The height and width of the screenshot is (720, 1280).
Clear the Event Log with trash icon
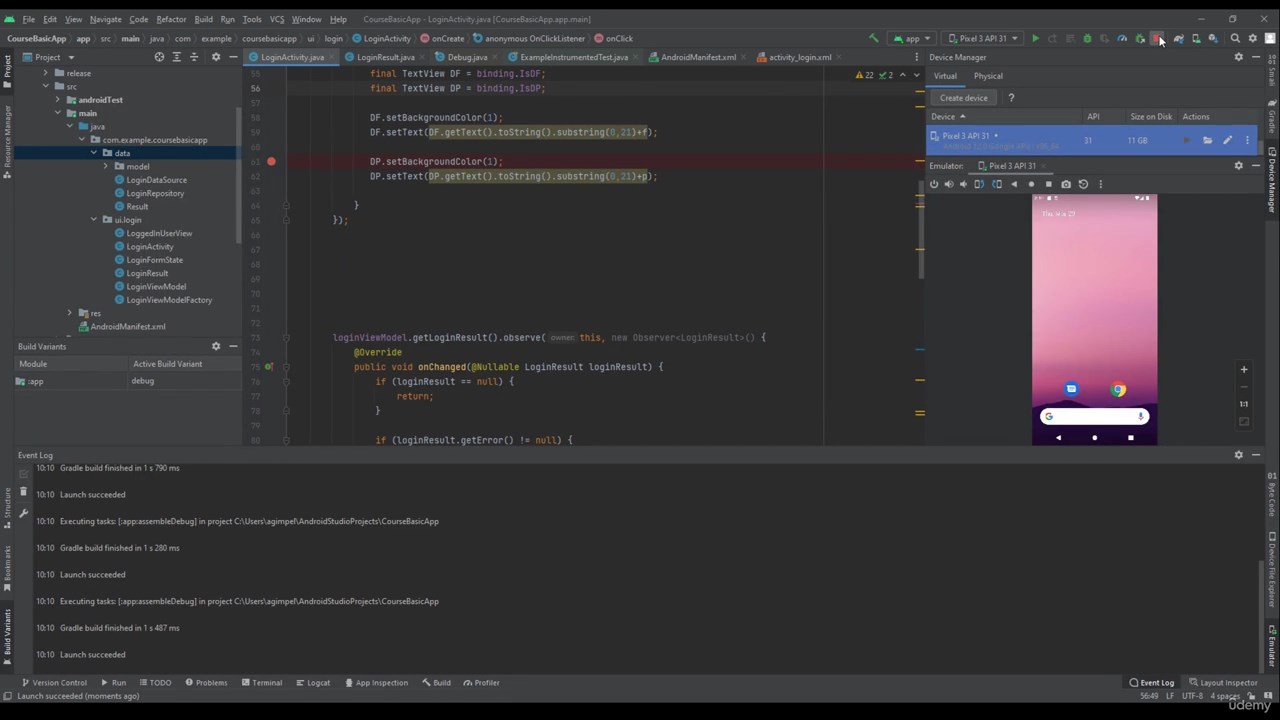pyautogui.click(x=23, y=492)
